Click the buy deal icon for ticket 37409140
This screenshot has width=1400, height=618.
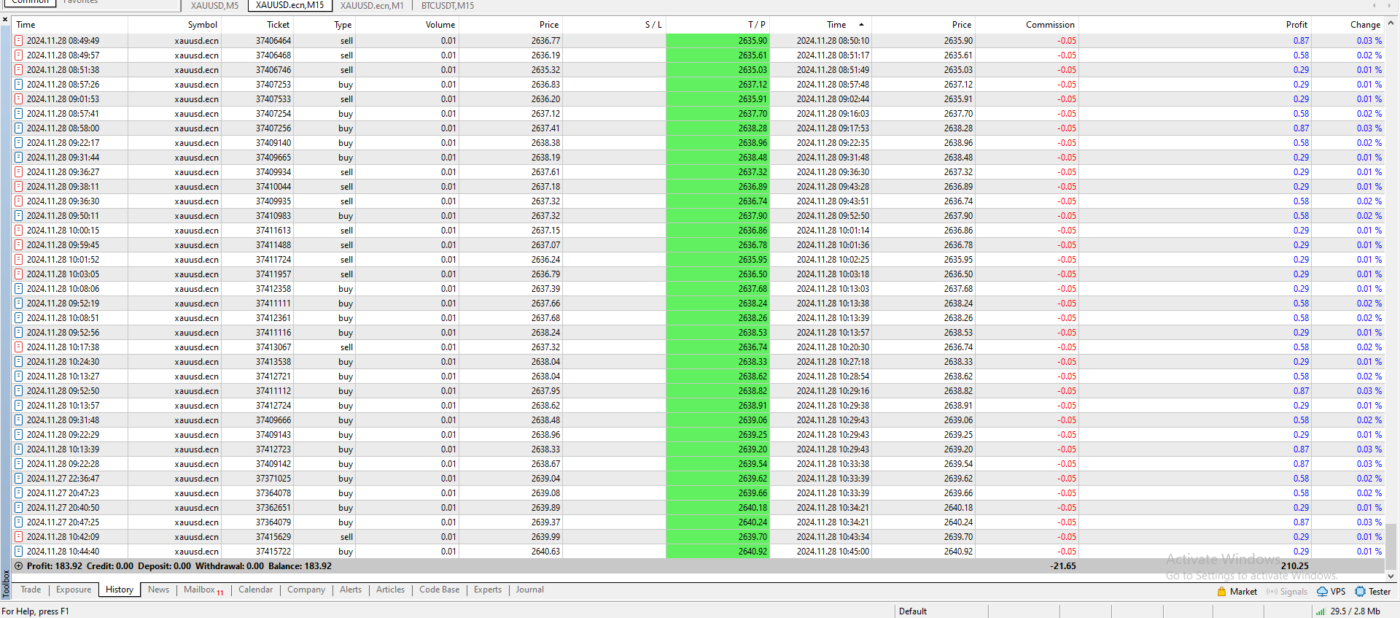point(18,143)
